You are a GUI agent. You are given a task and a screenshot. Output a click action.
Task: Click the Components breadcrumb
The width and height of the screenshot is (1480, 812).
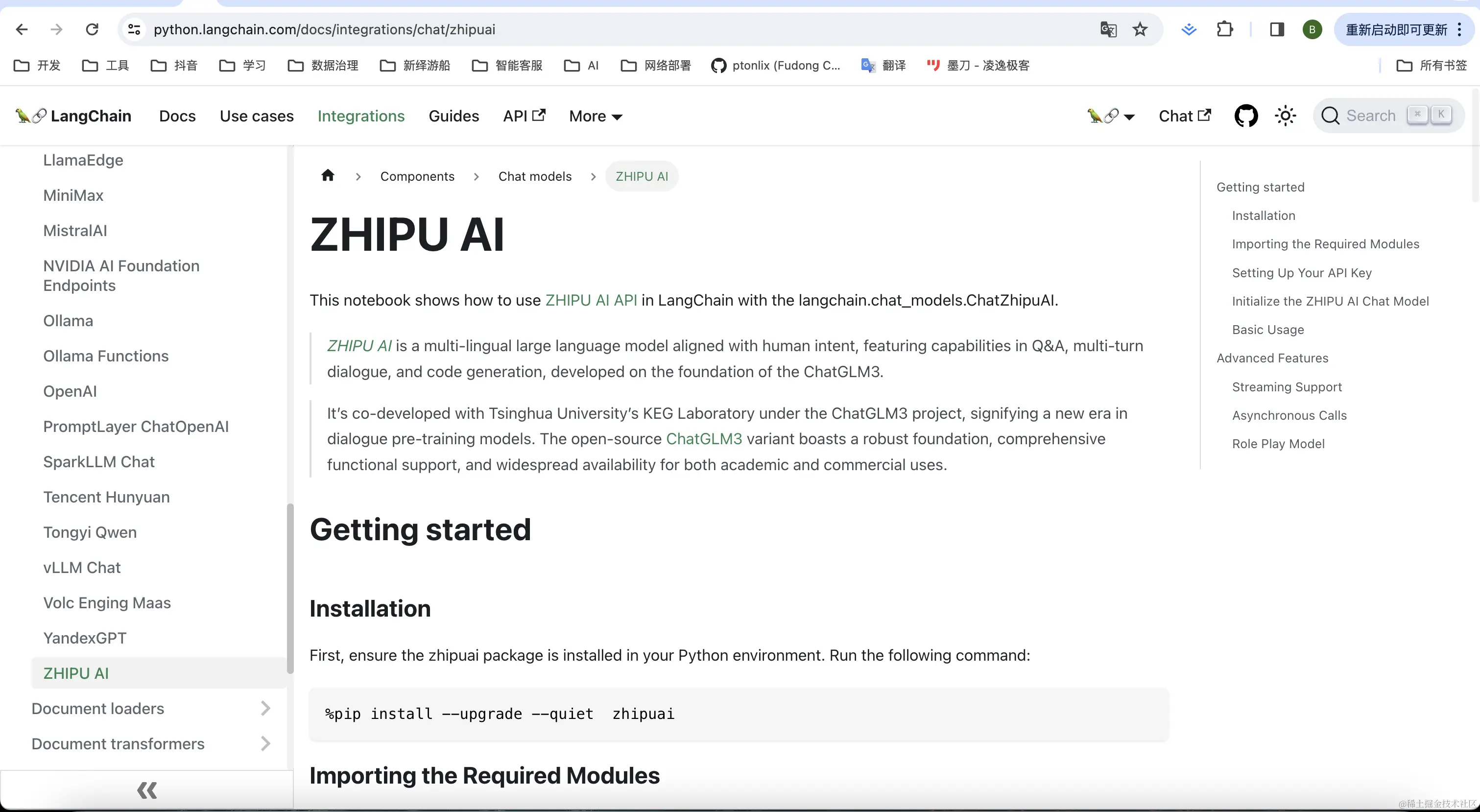(417, 176)
